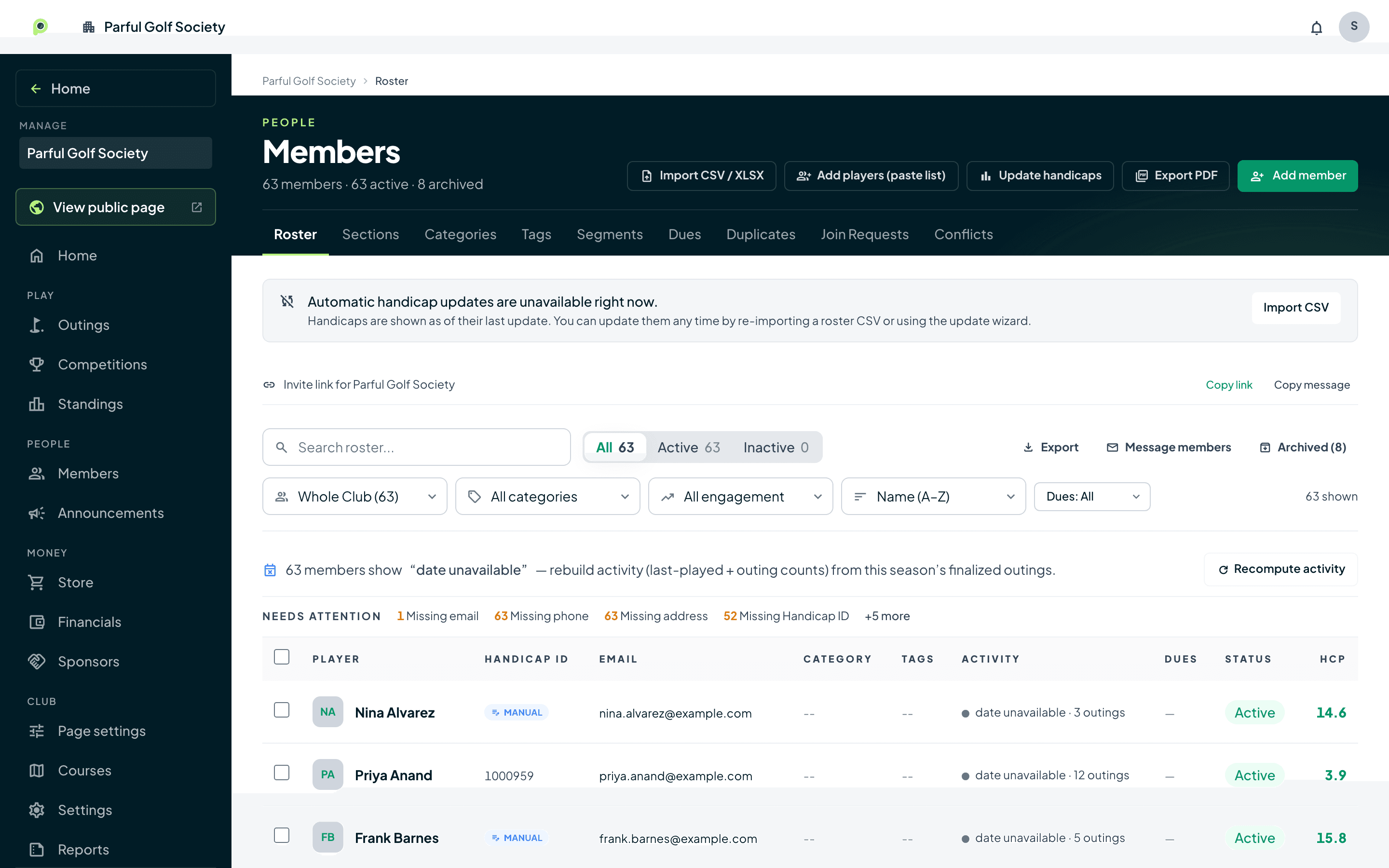Click Import CSV / XLSX button
This screenshot has height=868, width=1389.
[701, 176]
